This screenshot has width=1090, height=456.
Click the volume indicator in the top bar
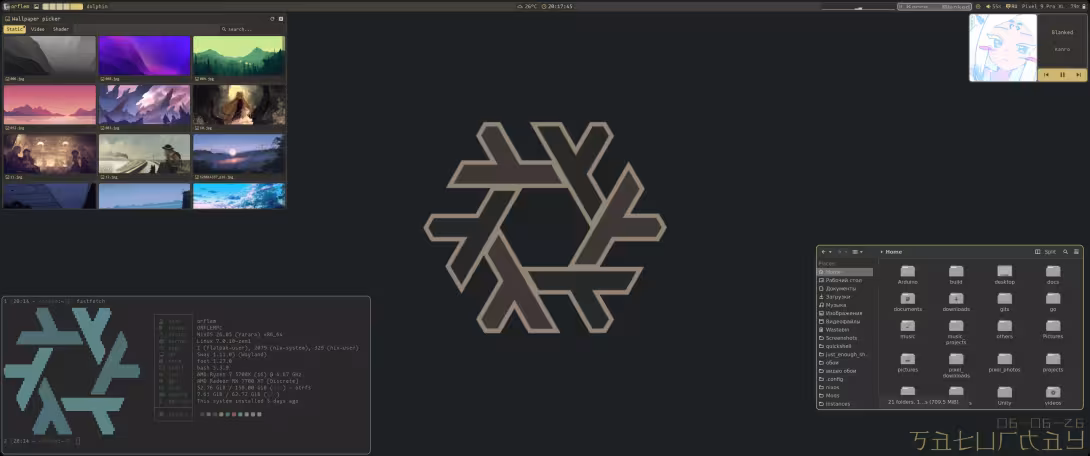(993, 6)
